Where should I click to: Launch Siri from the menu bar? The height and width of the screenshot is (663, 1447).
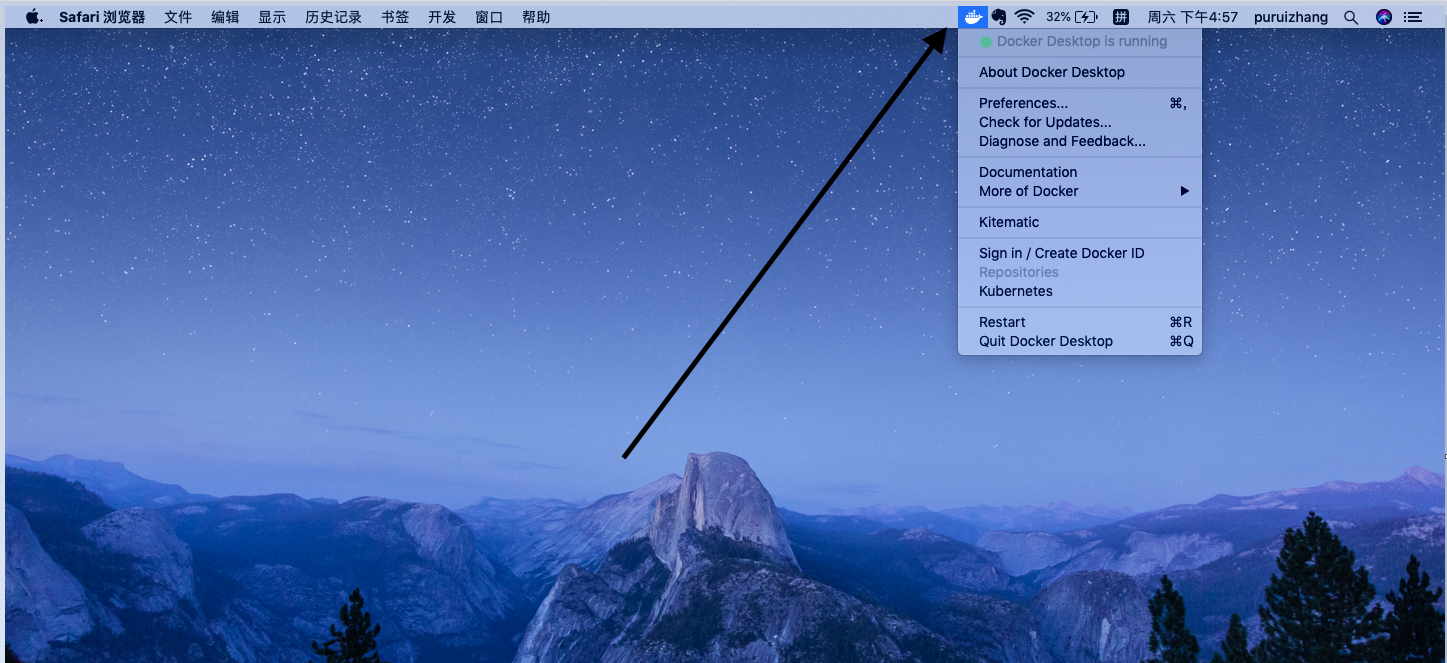[x=1384, y=17]
